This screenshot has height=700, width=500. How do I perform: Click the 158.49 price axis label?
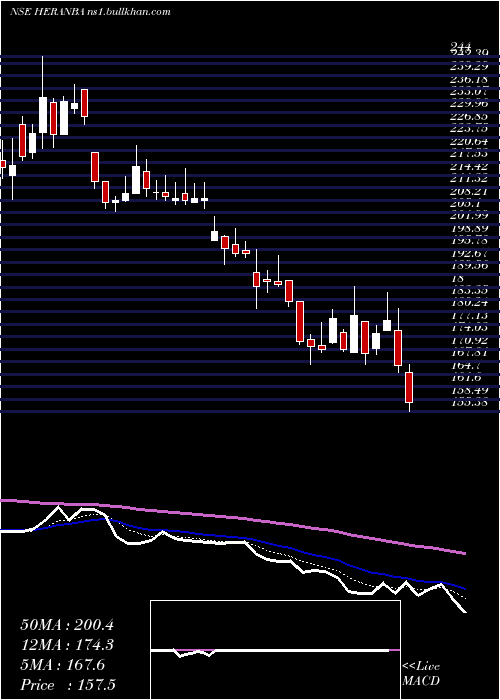[468, 390]
